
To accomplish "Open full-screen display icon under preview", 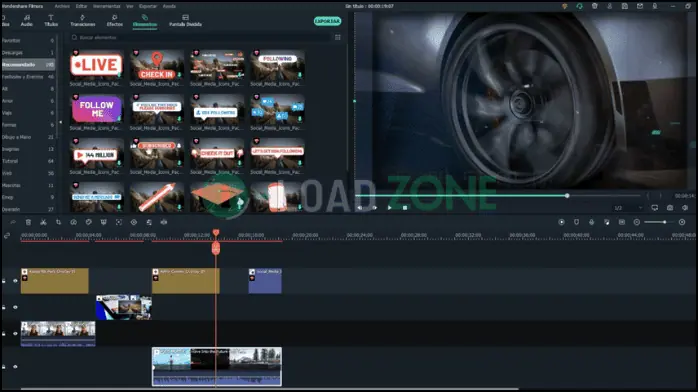I will (x=655, y=208).
